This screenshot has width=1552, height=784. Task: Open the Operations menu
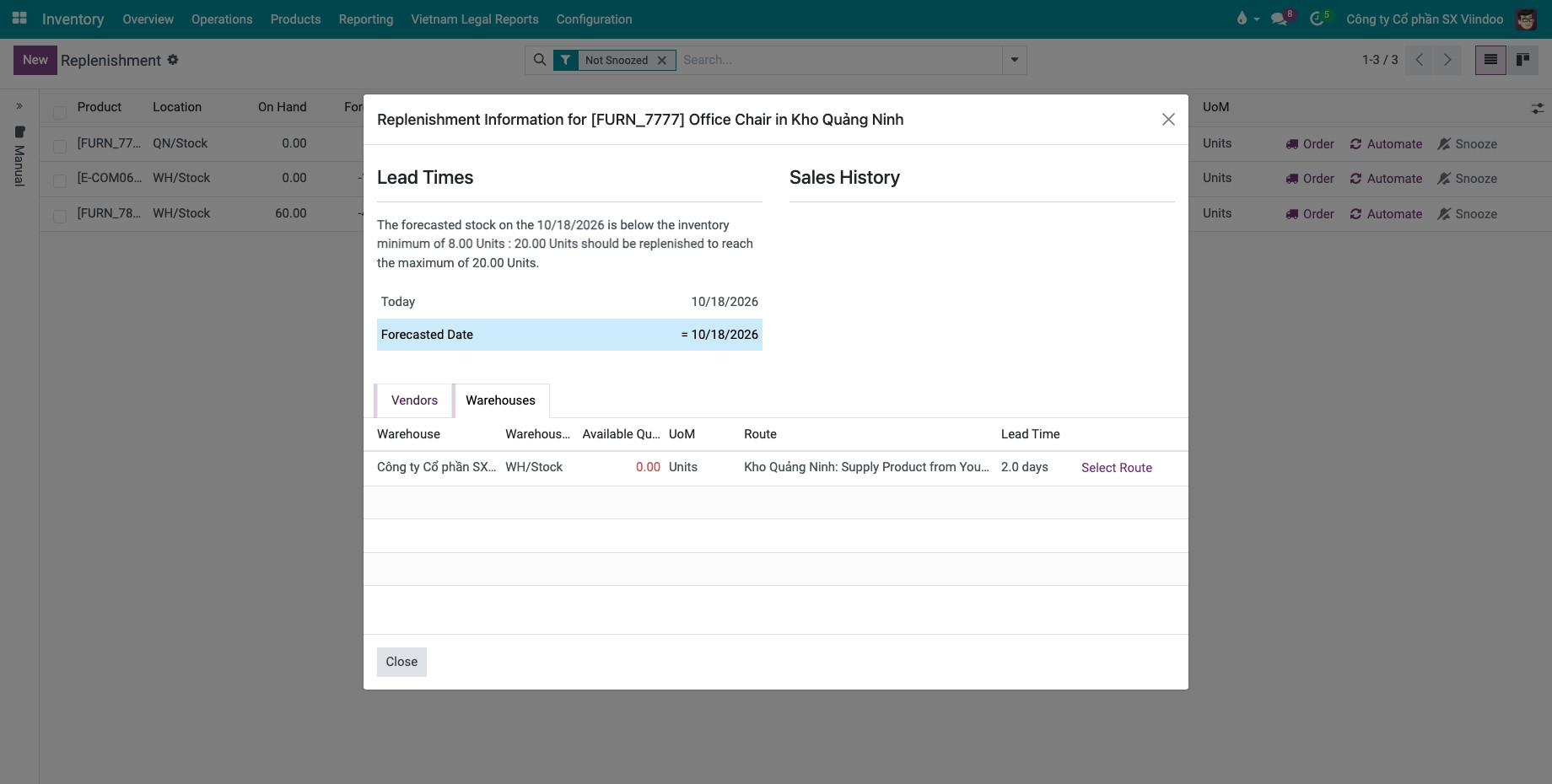[x=222, y=19]
